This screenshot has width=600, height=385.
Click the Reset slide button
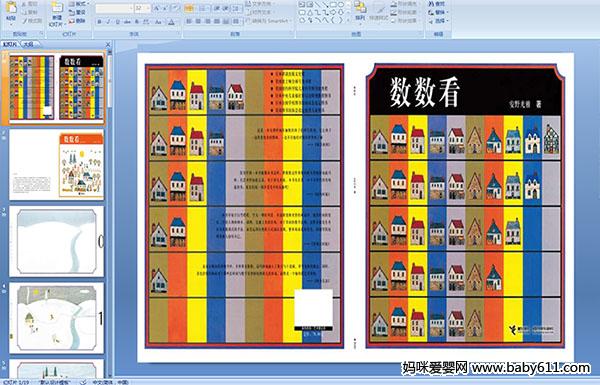click(x=77, y=13)
